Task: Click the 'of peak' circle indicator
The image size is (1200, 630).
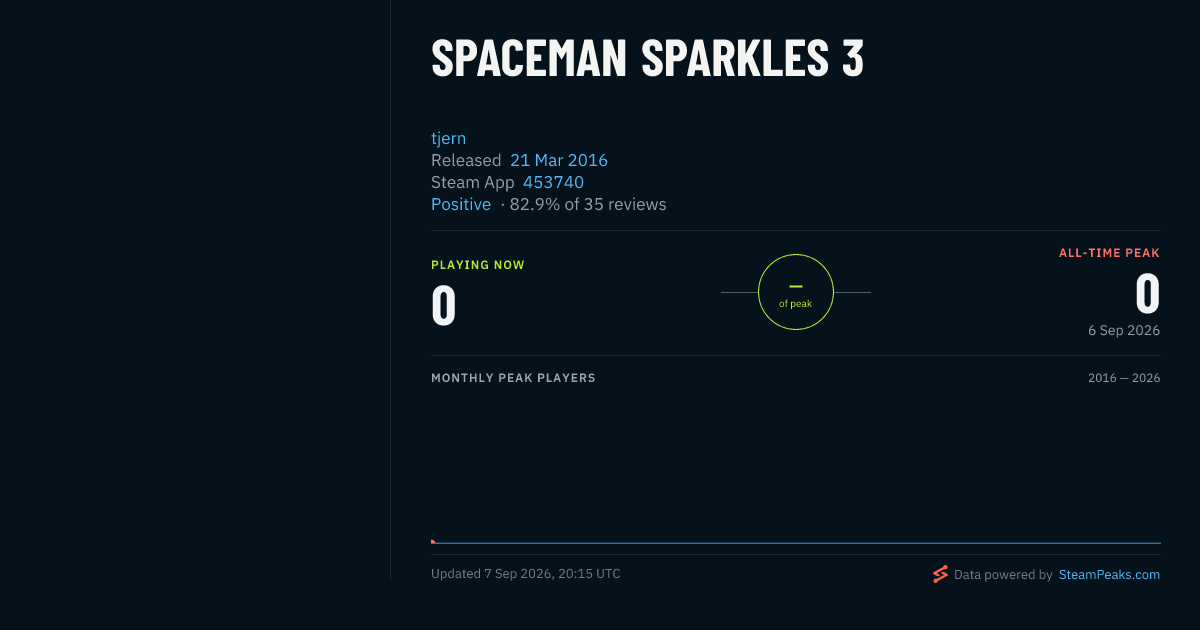Action: [x=796, y=292]
